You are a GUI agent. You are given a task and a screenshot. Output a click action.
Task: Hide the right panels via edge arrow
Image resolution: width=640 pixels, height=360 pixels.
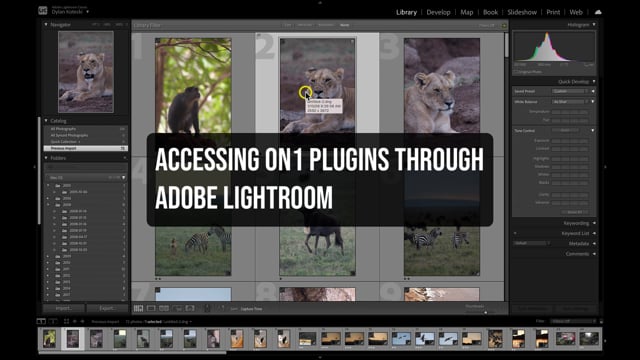[605, 167]
